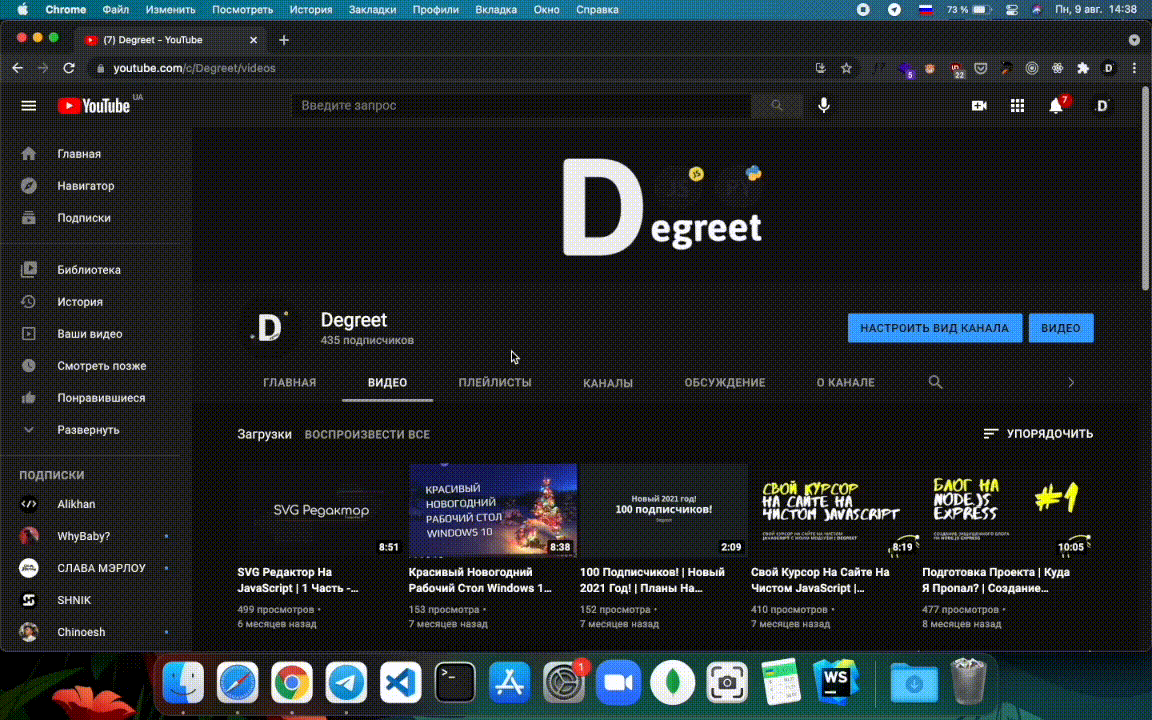Click the YouTube logo
This screenshot has height=720, width=1152.
[94, 106]
